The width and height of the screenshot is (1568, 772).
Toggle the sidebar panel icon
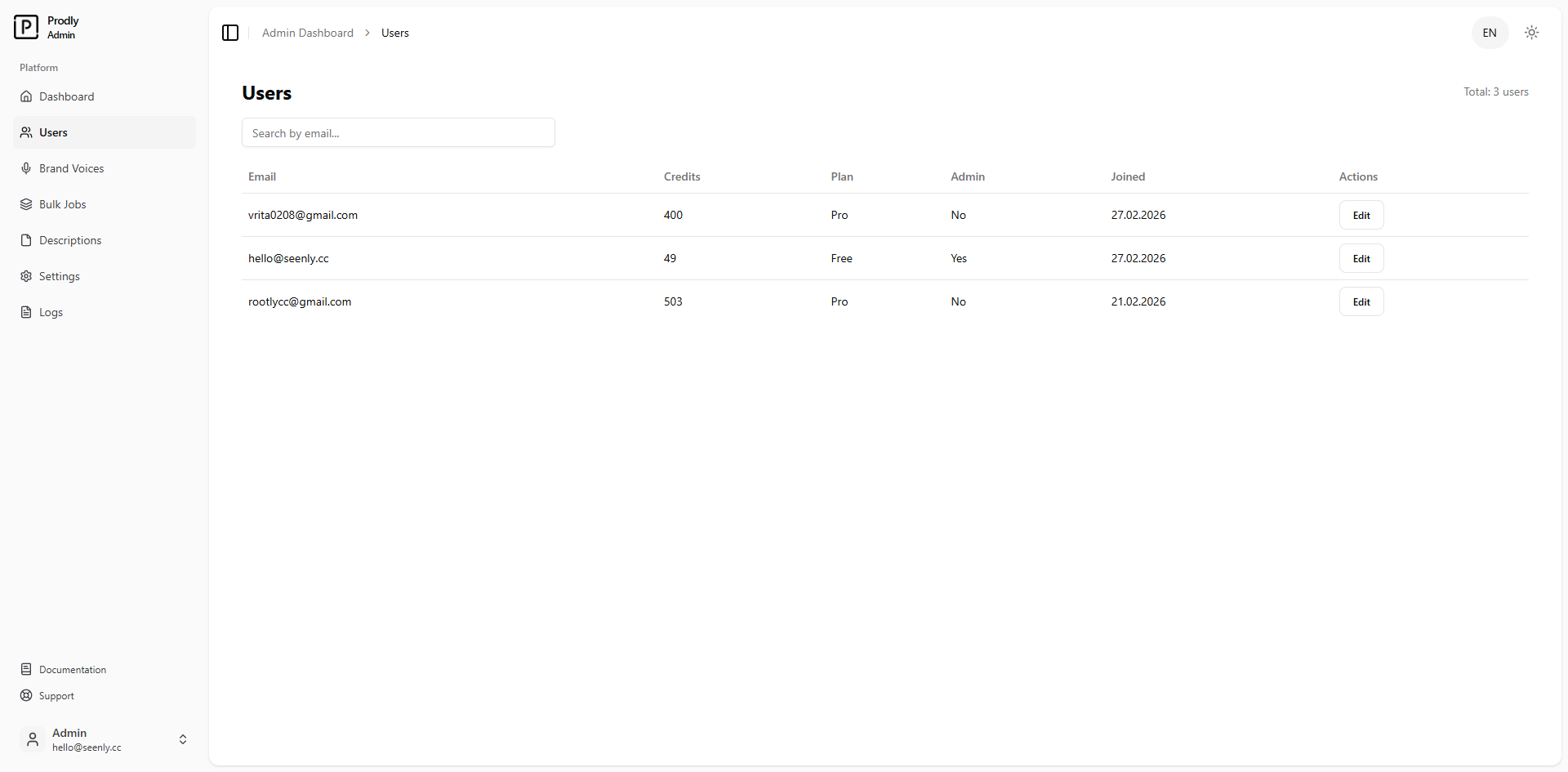tap(230, 33)
